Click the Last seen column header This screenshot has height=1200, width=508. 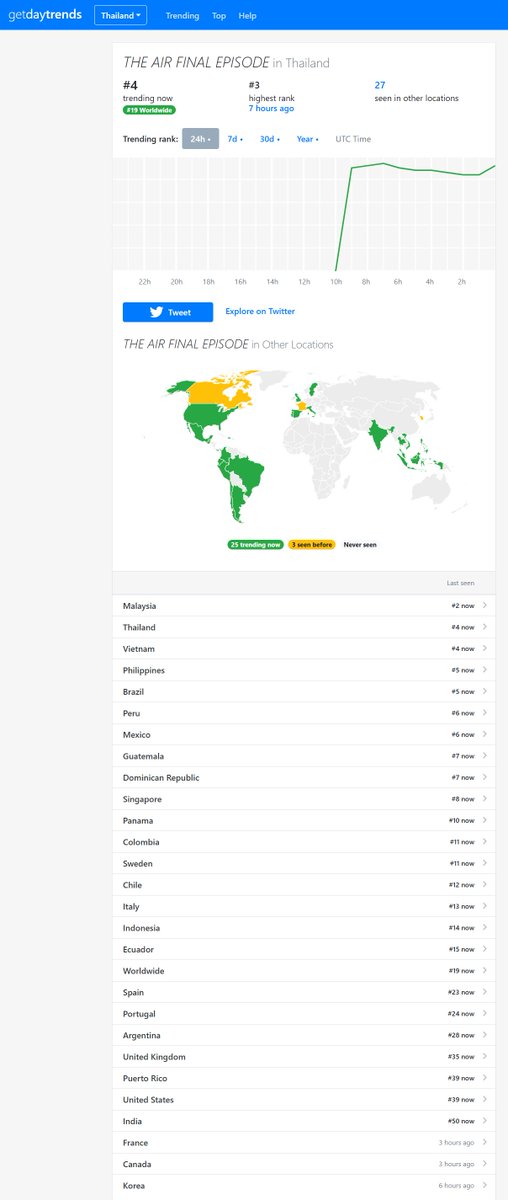click(x=461, y=583)
